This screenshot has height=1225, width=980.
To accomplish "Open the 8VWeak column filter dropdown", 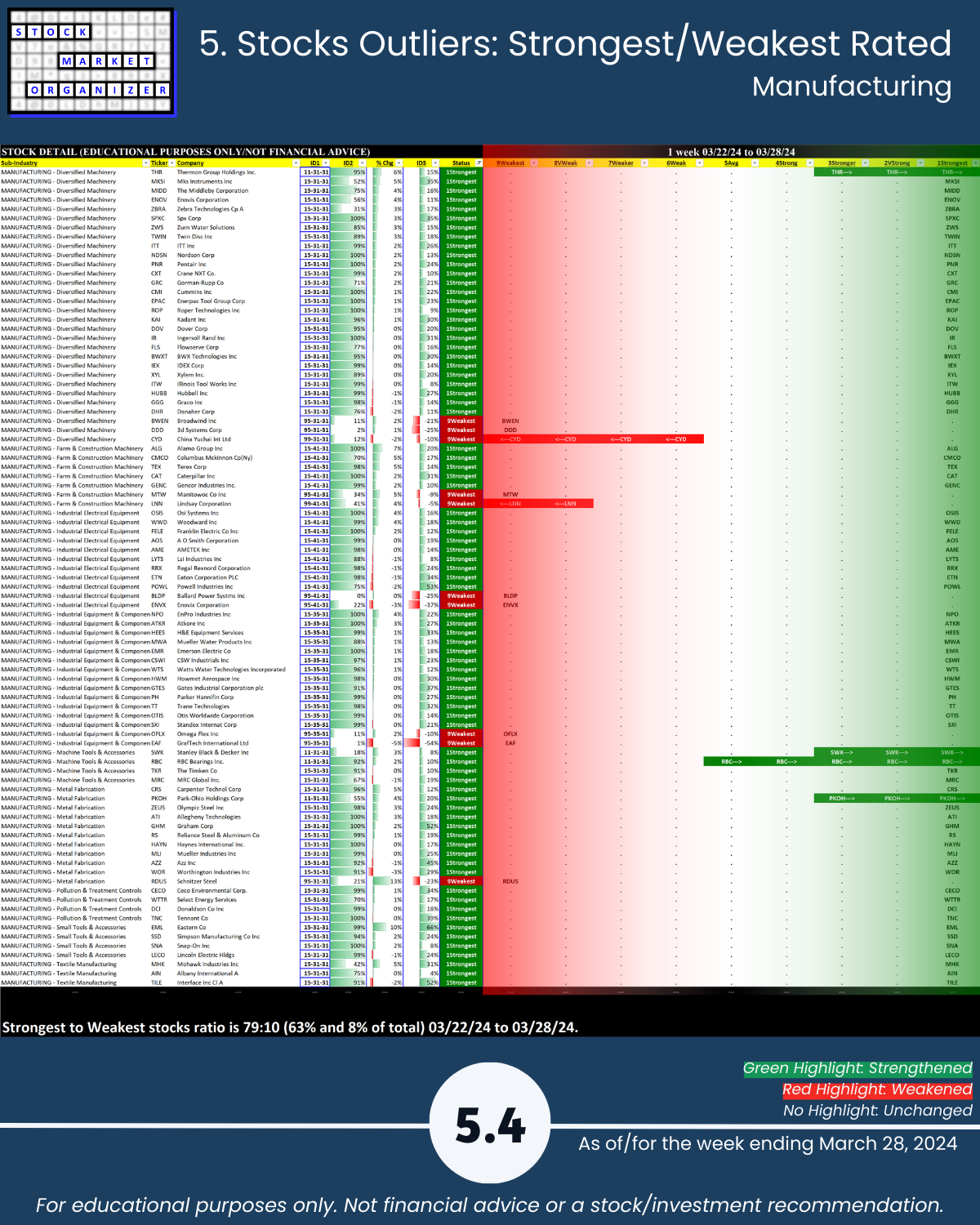I will [590, 163].
